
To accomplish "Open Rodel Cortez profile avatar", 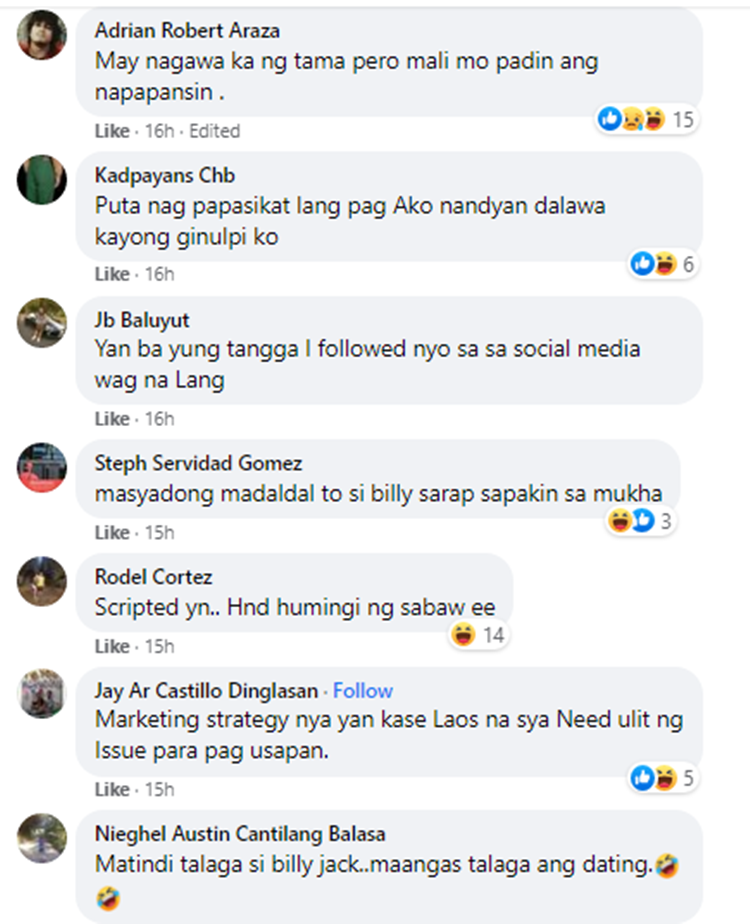I will (x=41, y=581).
